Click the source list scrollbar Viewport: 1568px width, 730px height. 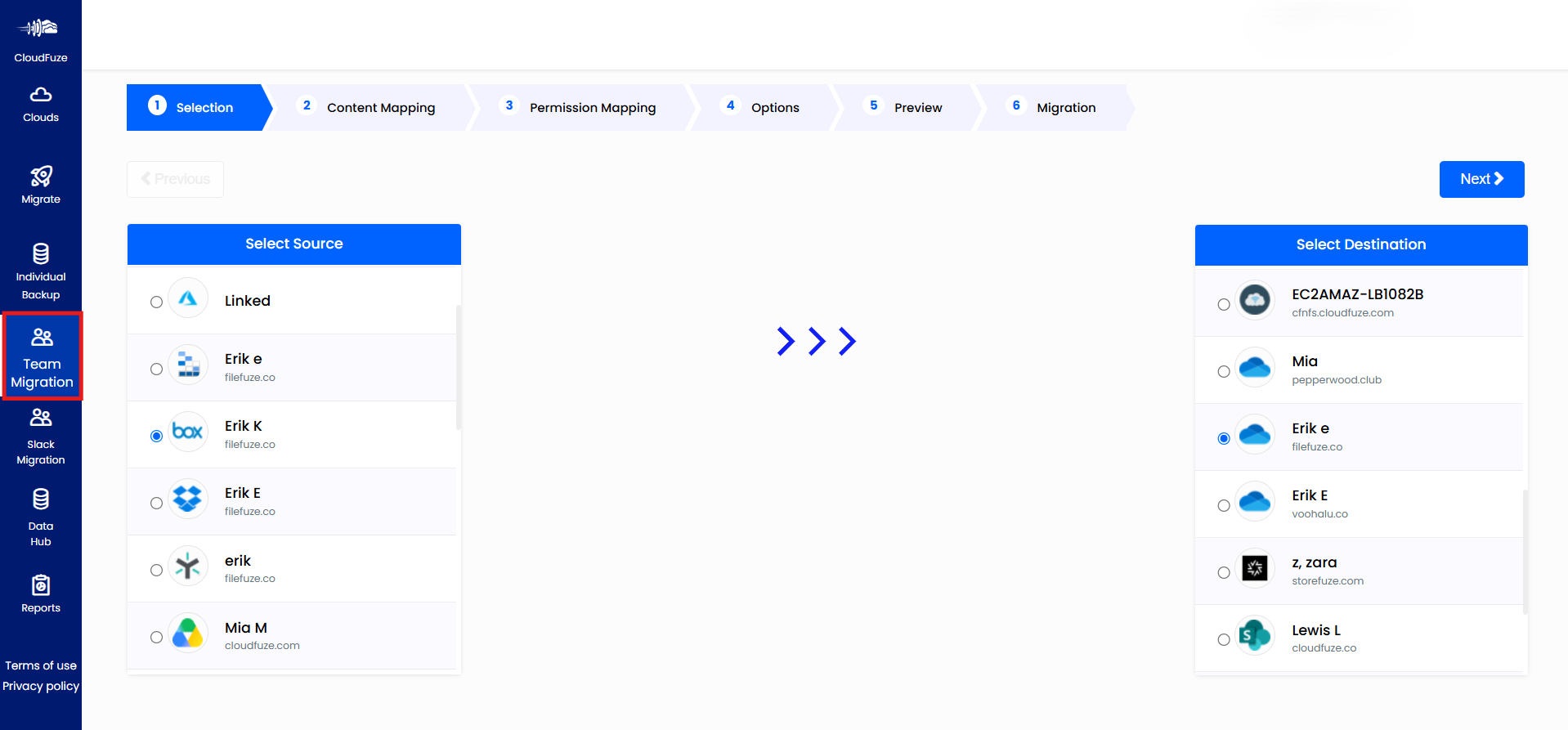(459, 367)
